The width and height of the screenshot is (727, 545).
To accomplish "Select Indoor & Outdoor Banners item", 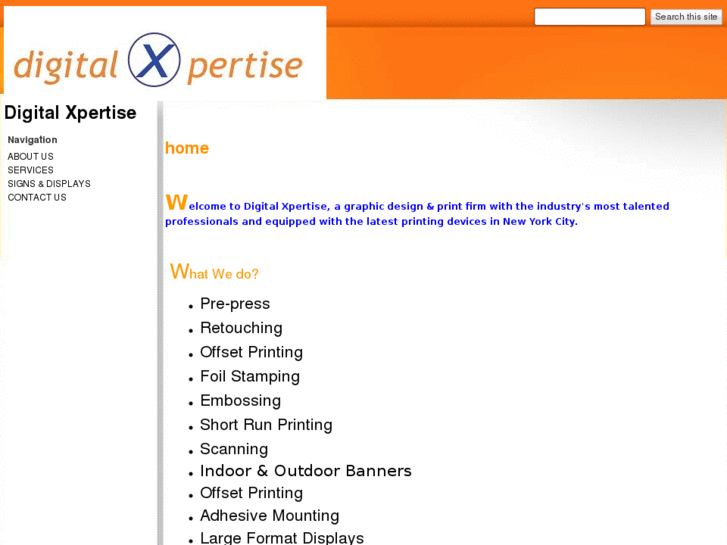I will 306,471.
